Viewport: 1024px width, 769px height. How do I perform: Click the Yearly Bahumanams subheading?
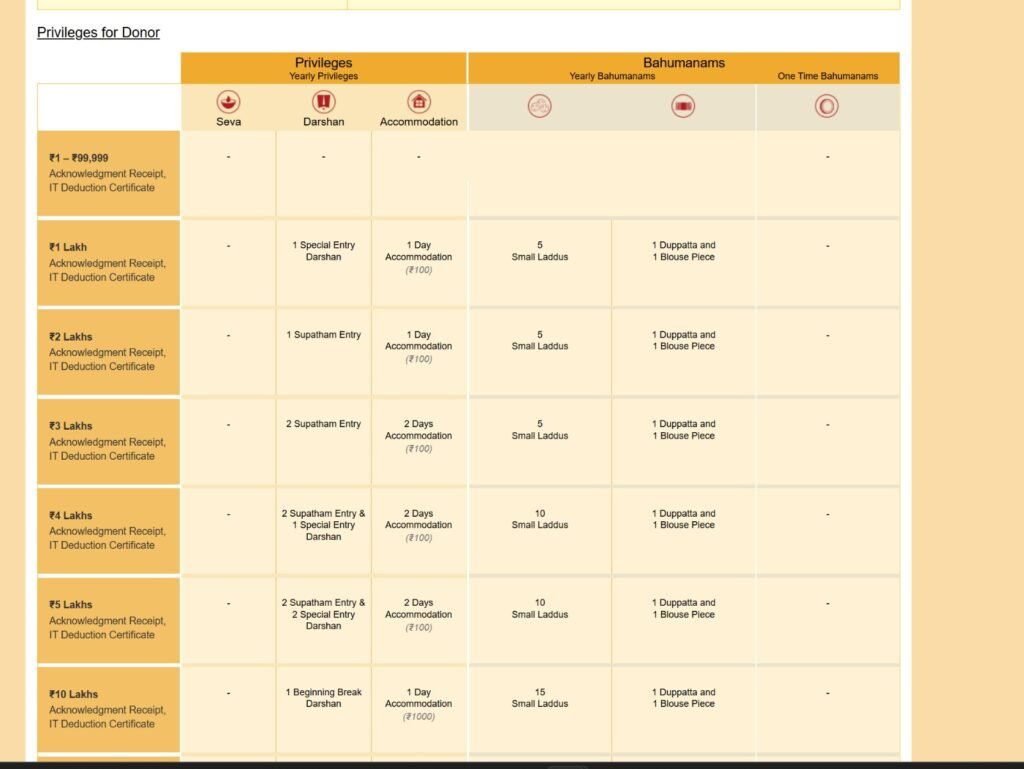click(612, 76)
